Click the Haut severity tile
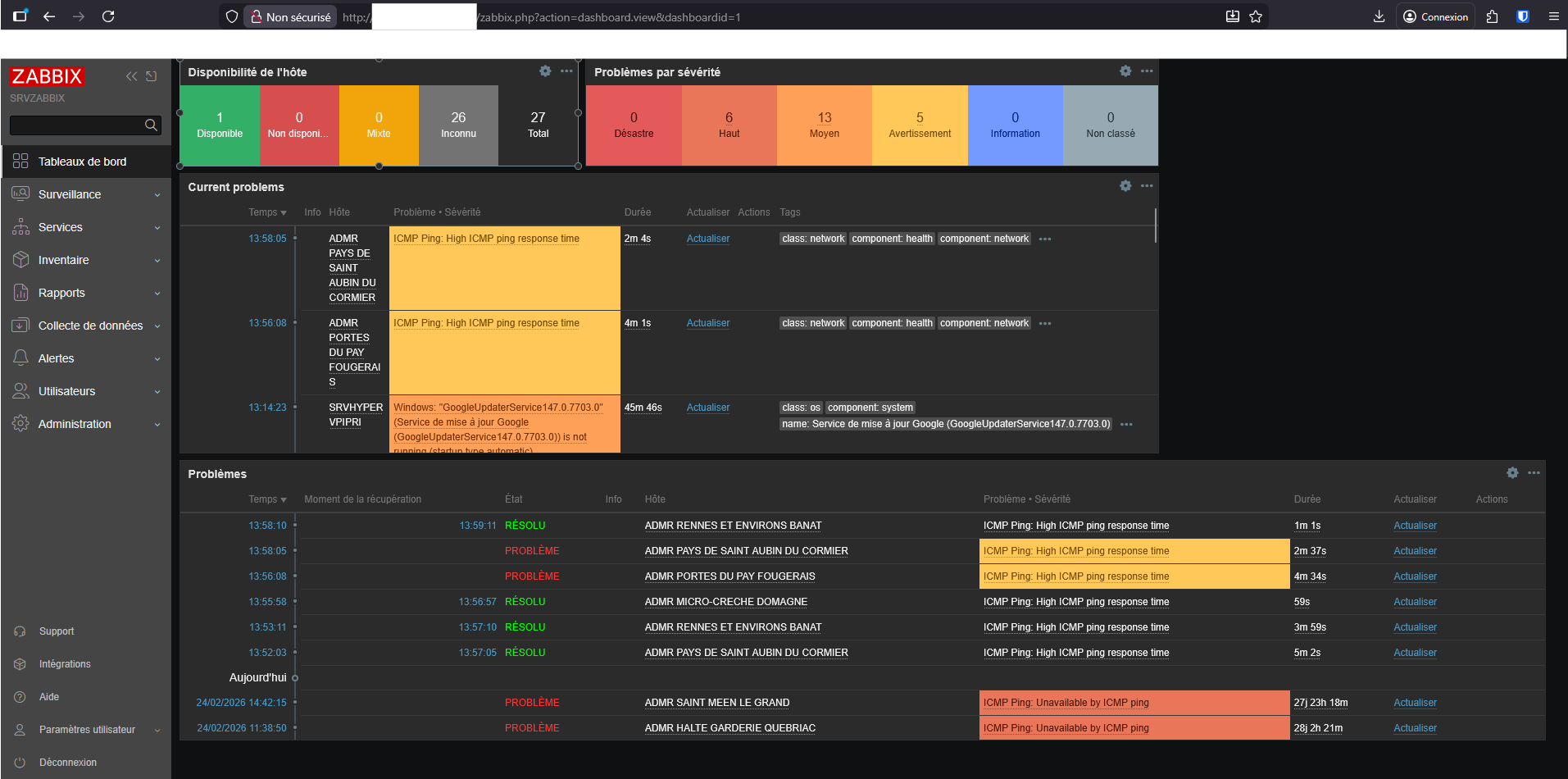The height and width of the screenshot is (779, 1568). [729, 125]
